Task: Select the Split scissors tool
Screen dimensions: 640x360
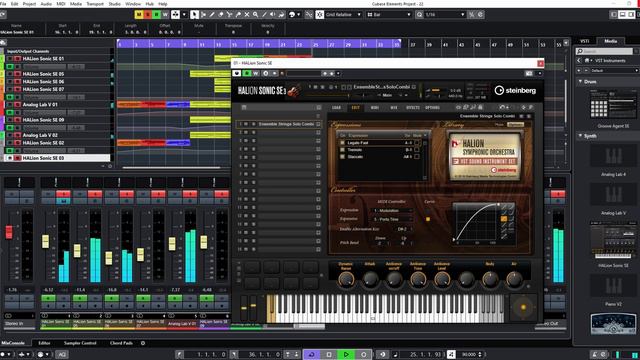Action: [229, 15]
